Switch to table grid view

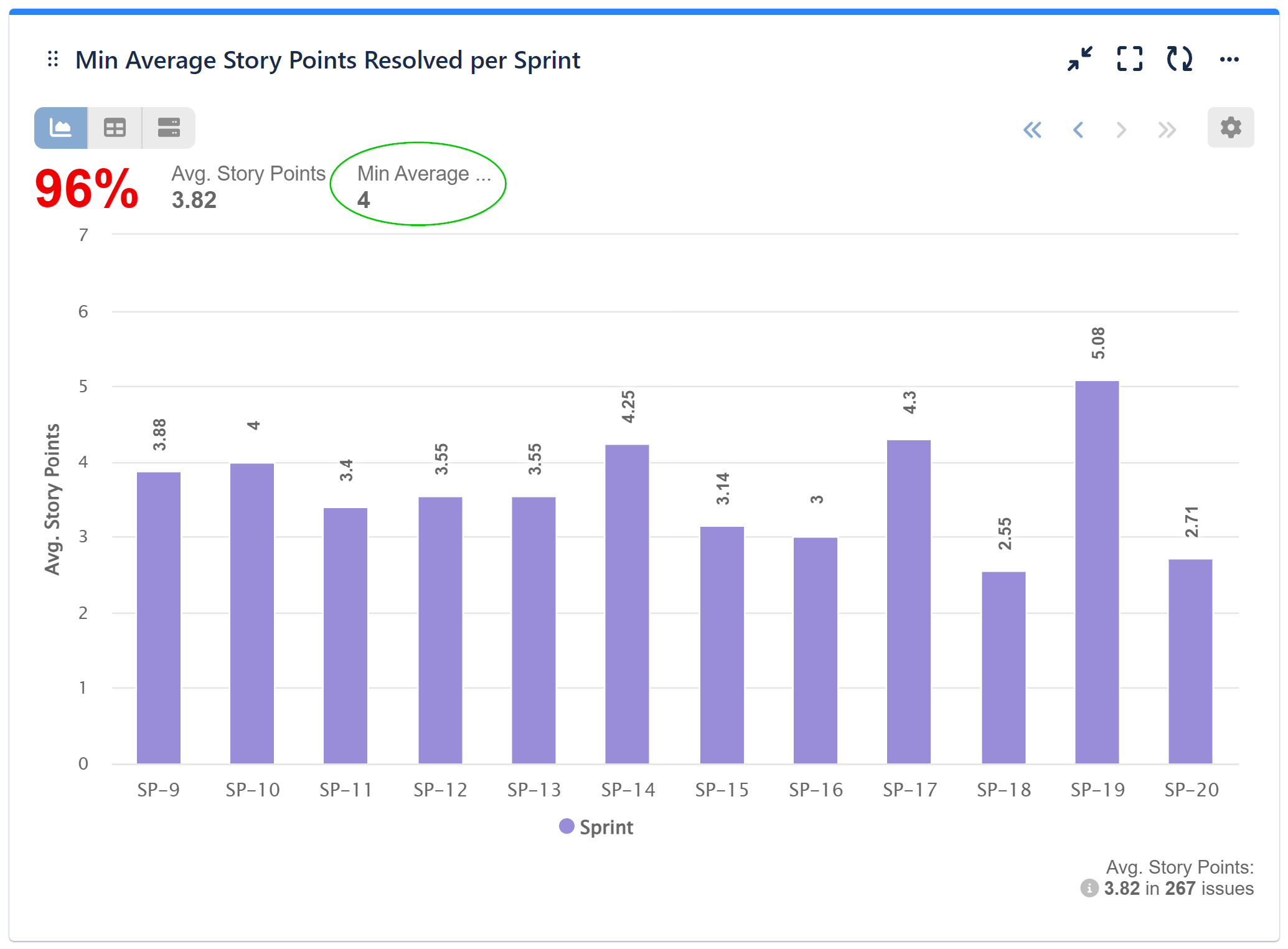click(x=115, y=128)
